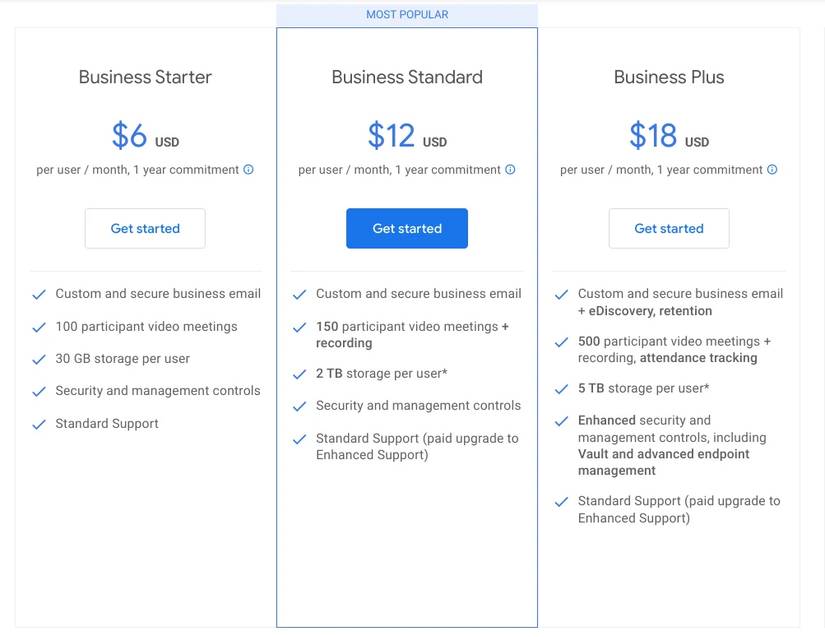
Task: Click the $6 USD price
Action: pyautogui.click(x=145, y=136)
